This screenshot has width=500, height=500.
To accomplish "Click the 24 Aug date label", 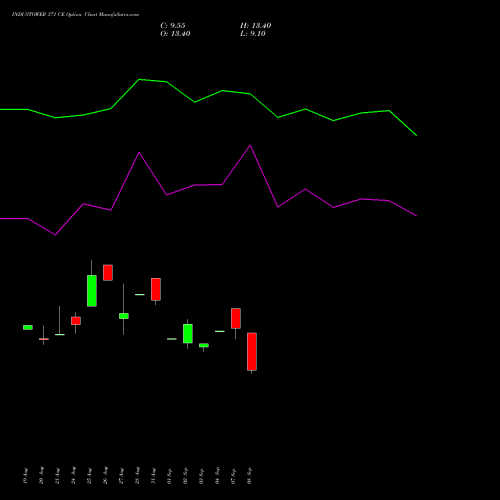I will (74, 476).
